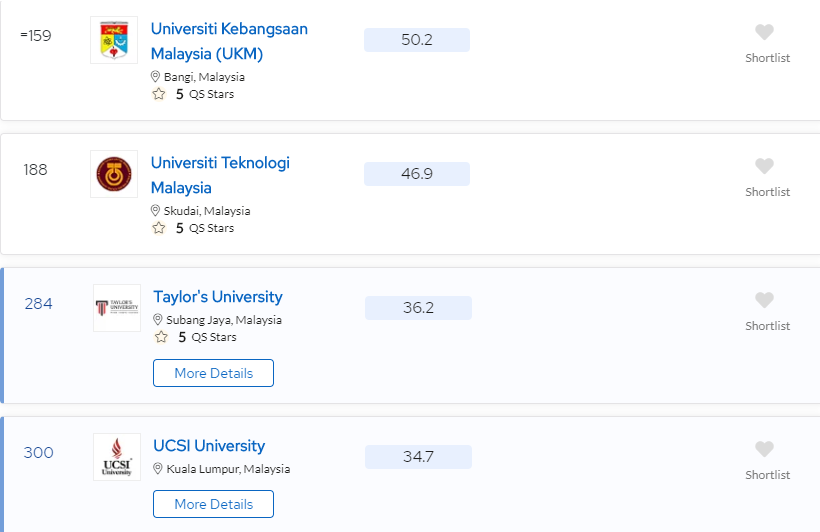Open Universiti Teknologi Malaysia profile link

pyautogui.click(x=220, y=175)
